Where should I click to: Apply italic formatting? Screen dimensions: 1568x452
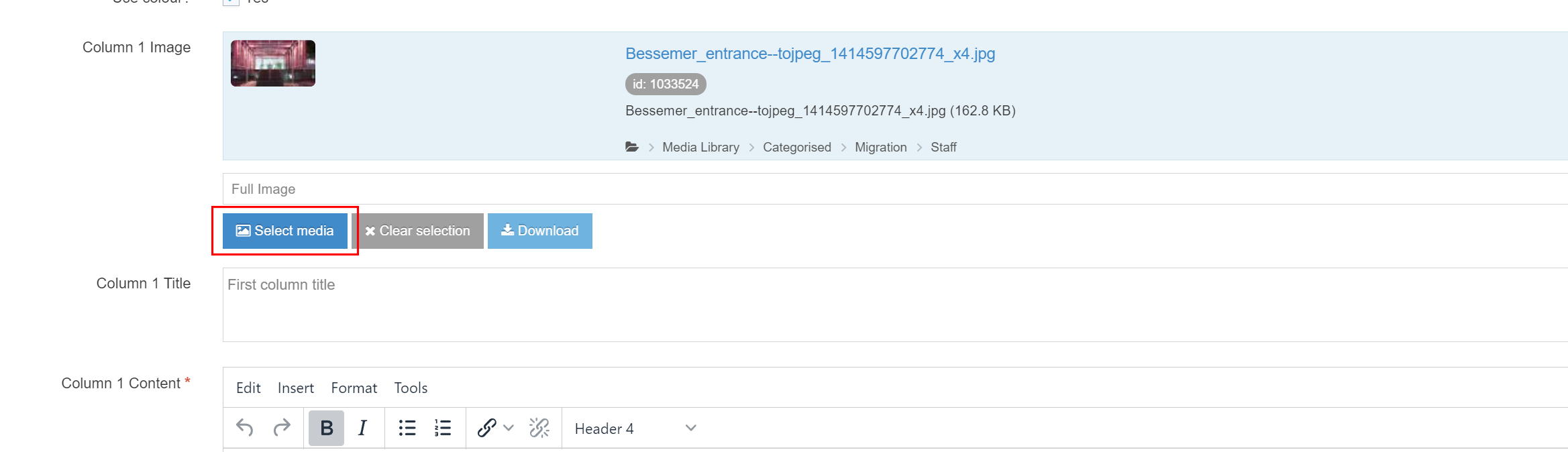coord(362,428)
